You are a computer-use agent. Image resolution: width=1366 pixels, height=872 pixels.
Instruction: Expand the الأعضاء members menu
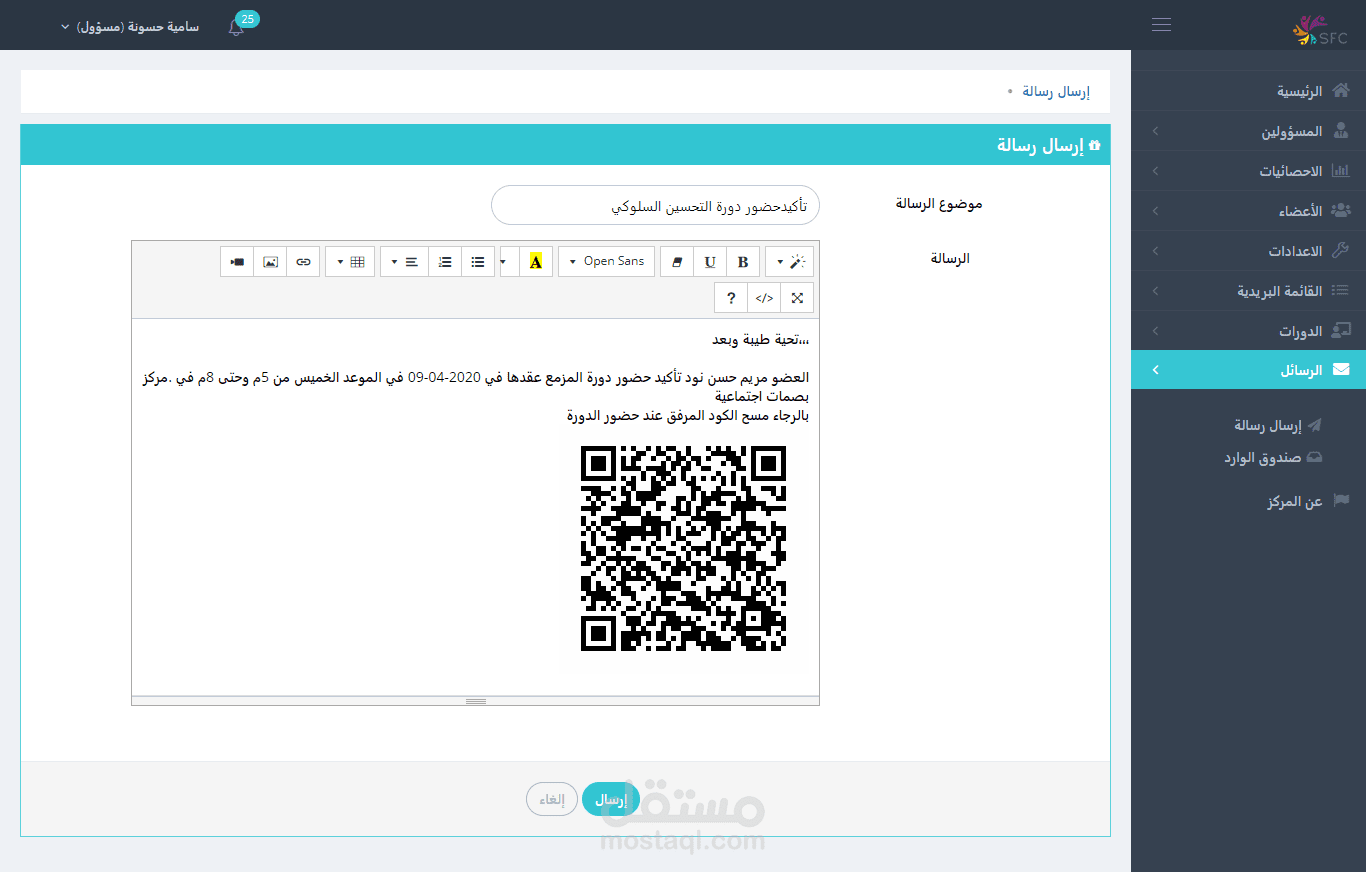click(x=1248, y=211)
